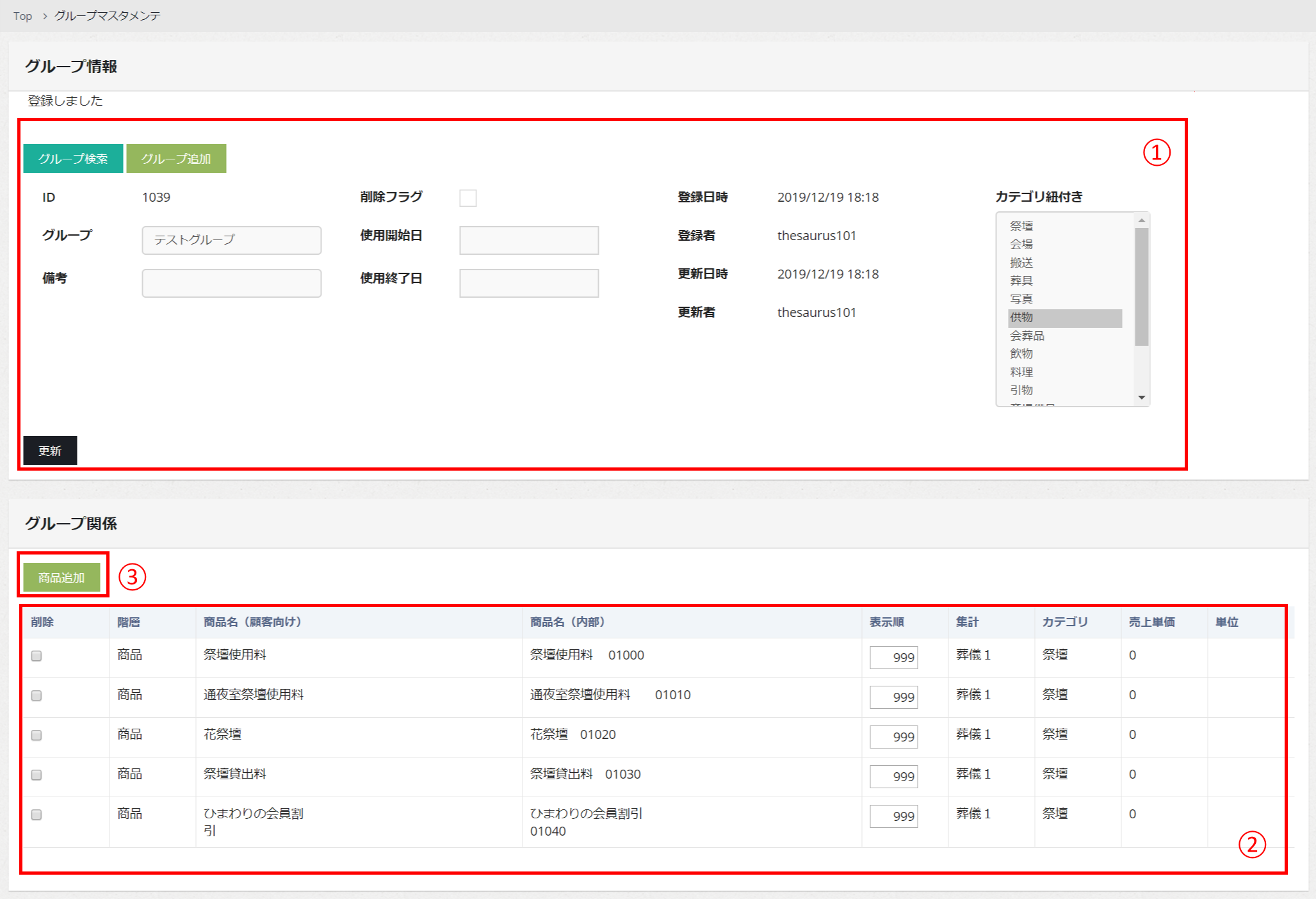
Task: Click category list scroll down arrow
Action: 1141,398
